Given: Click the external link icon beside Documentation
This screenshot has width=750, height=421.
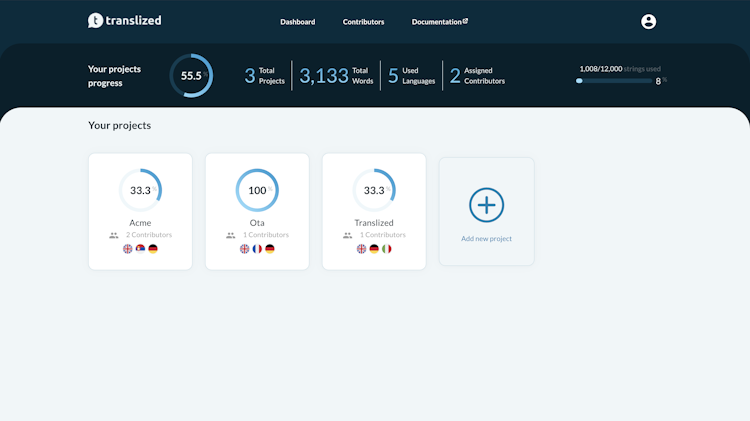Looking at the screenshot, I should 465,21.
